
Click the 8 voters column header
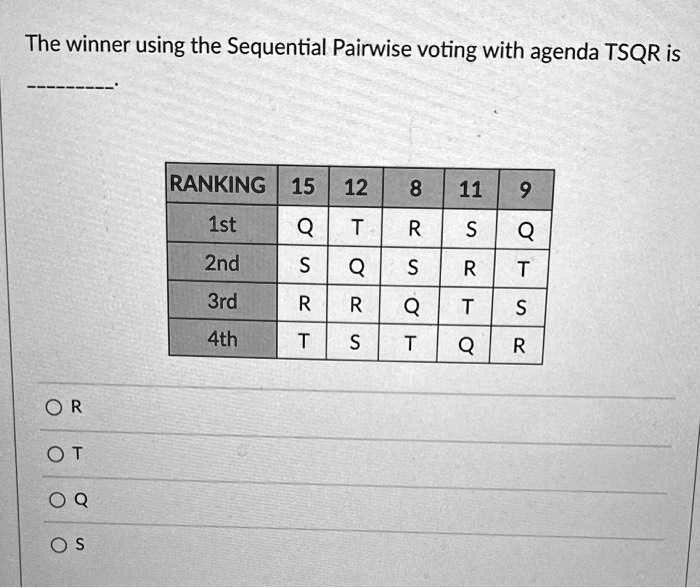pyautogui.click(x=413, y=189)
